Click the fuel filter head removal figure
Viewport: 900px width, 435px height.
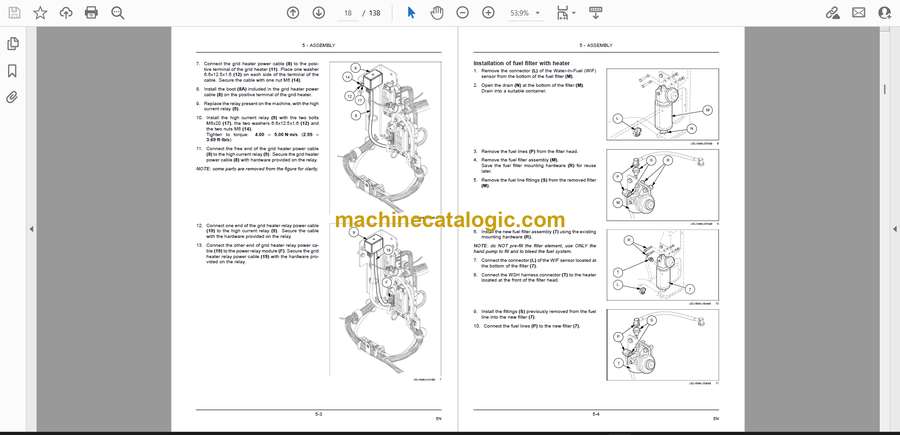[x=662, y=185]
